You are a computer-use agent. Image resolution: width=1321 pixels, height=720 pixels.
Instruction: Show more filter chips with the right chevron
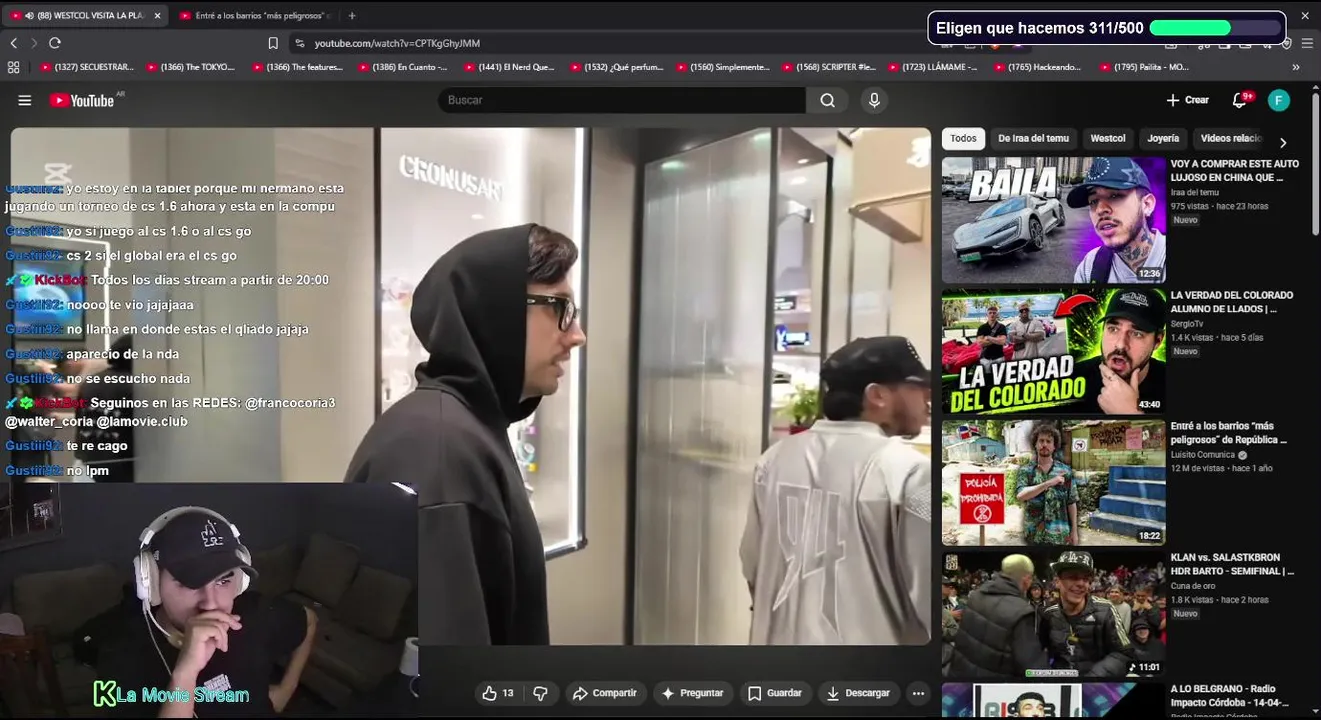coord(1283,143)
